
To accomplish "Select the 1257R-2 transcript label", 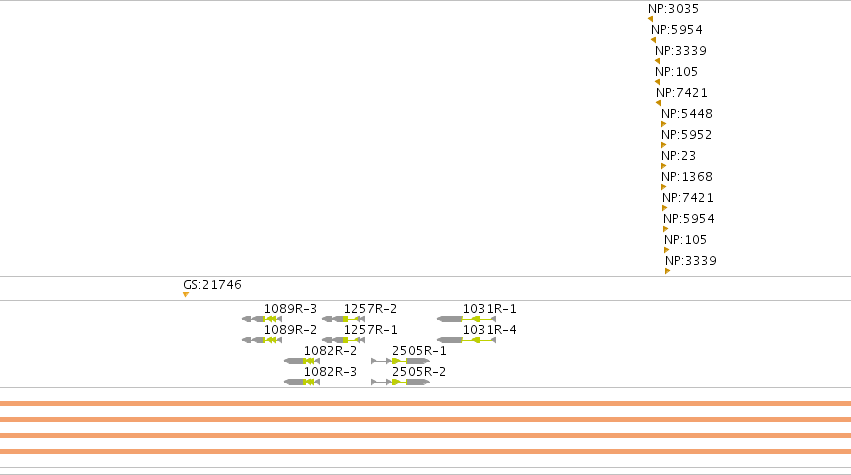I will tap(370, 309).
